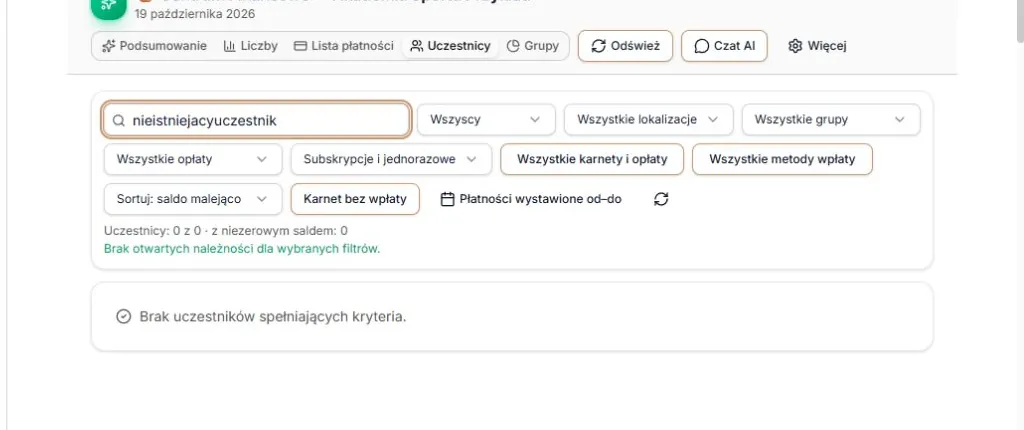Click the reset filters circular-arrows icon
The image size is (1024, 430).
pos(661,199)
